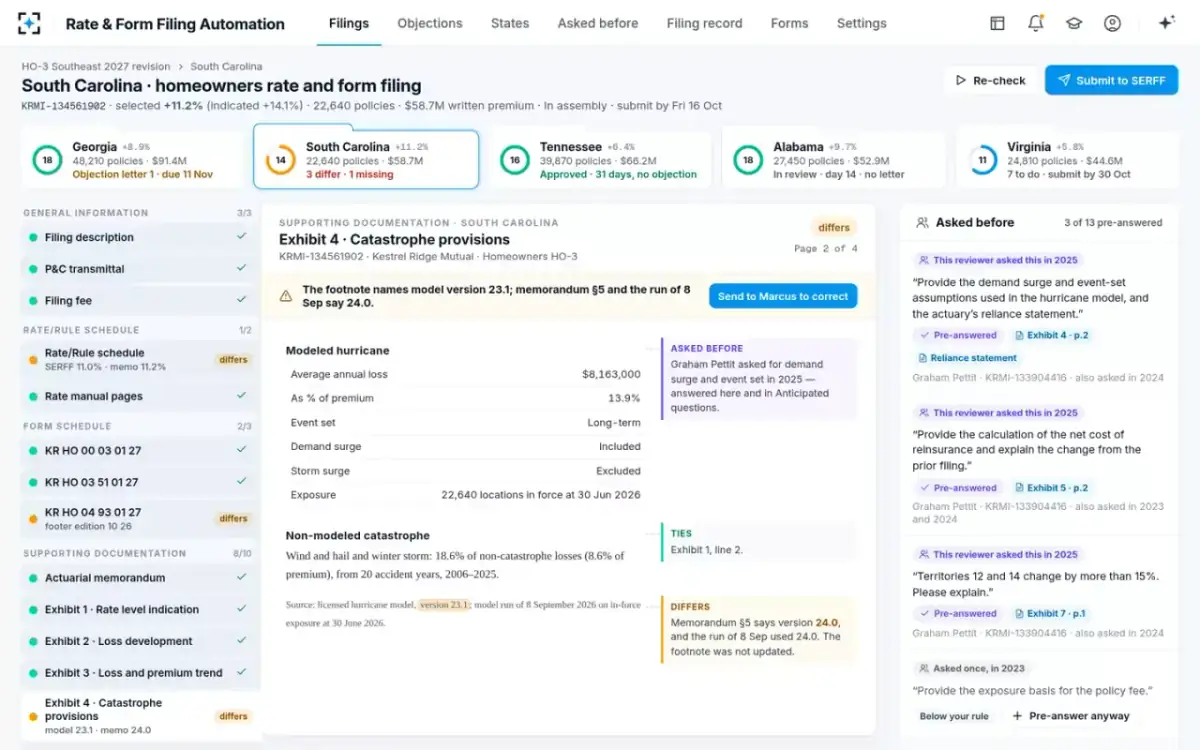Select the Virginia state card

tap(1067, 160)
